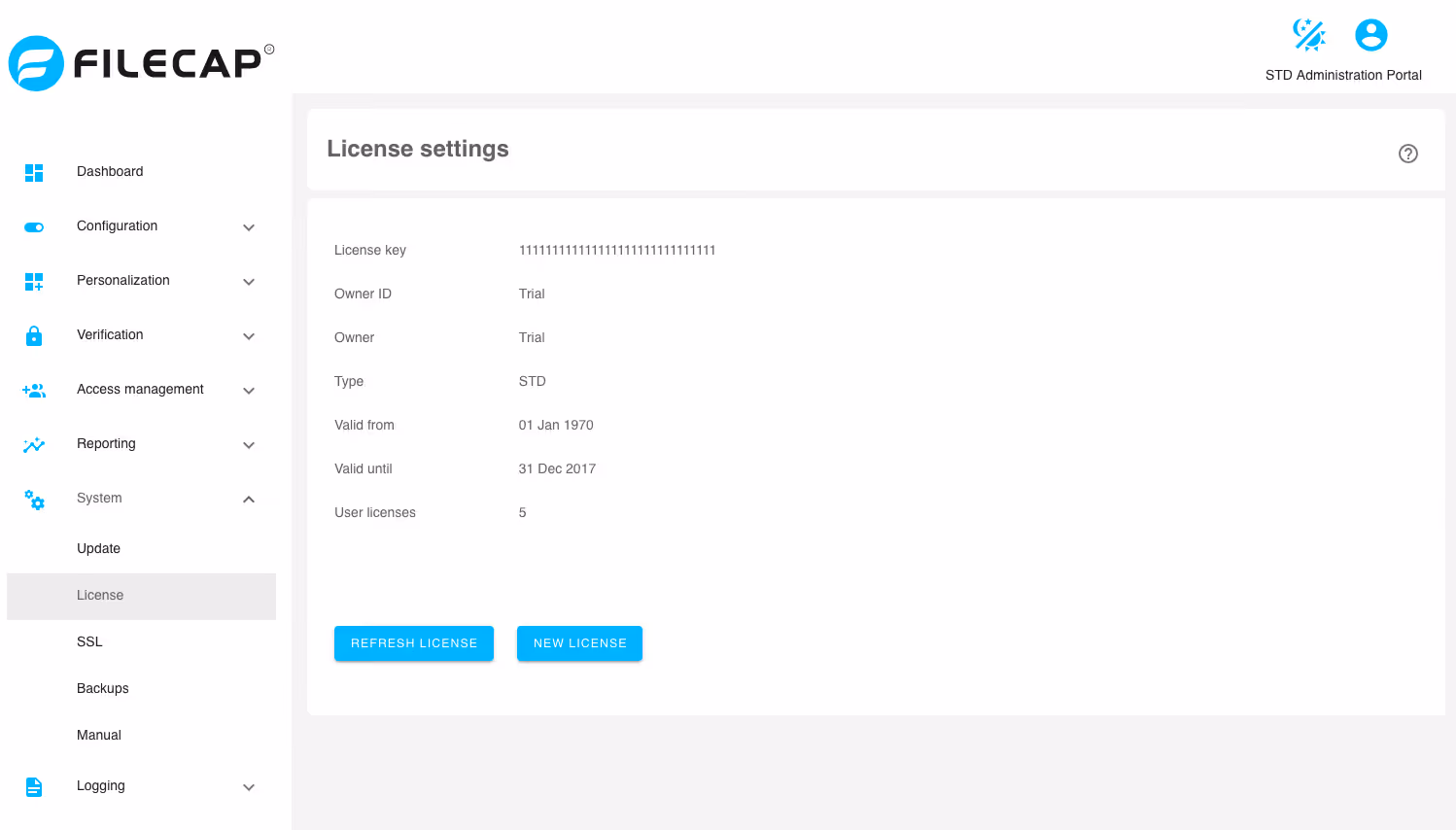This screenshot has height=830, width=1456.
Task: Click the Type value STD
Action: [x=533, y=381]
